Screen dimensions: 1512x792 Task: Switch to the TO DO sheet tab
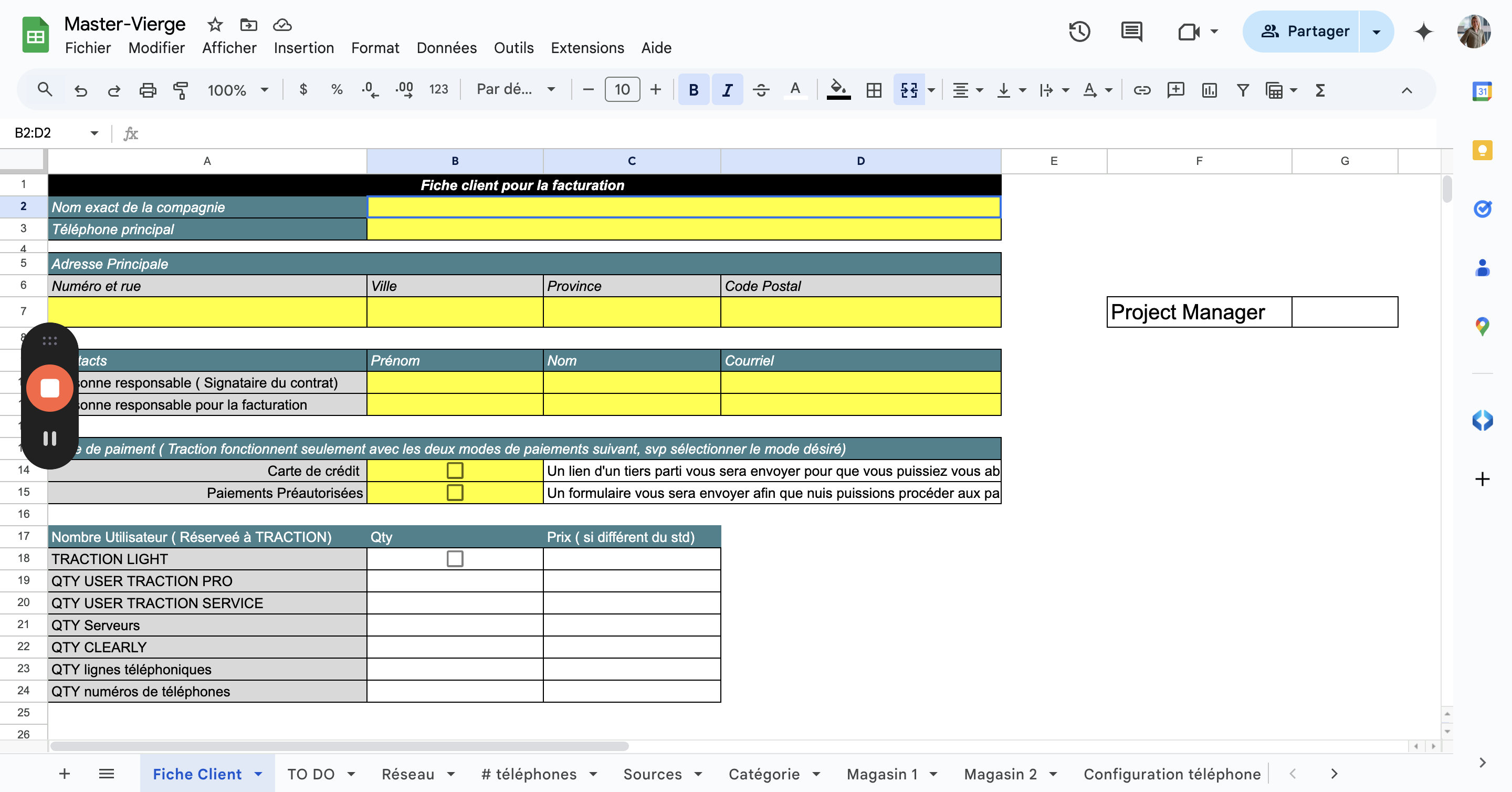pyautogui.click(x=310, y=774)
